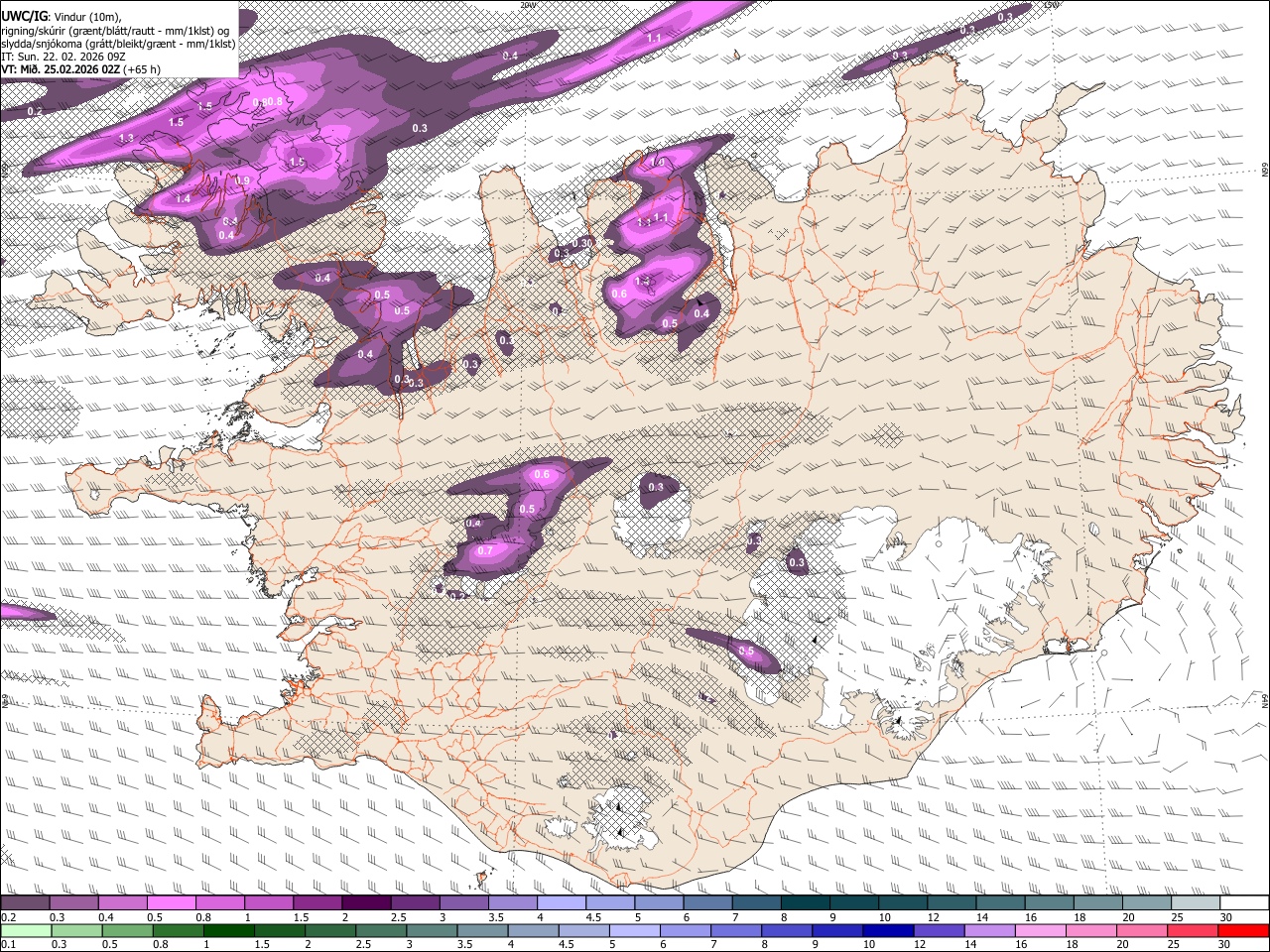1270x952 pixels.
Task: Pick the pale green 0.1–0.3 rain legend swatch
Action: (x=26, y=930)
